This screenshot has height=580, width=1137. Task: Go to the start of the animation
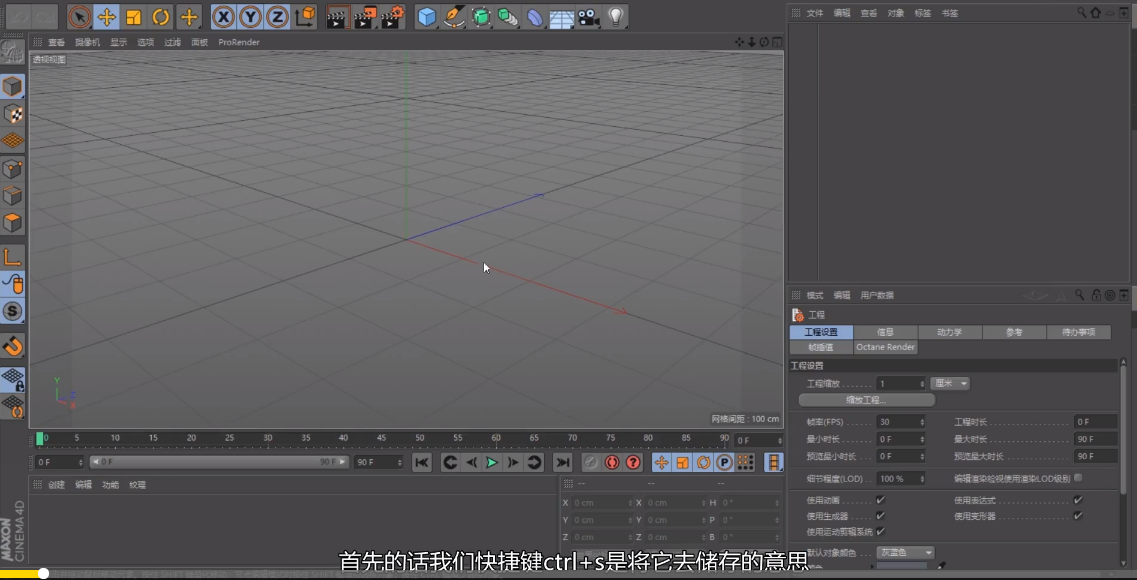point(422,463)
